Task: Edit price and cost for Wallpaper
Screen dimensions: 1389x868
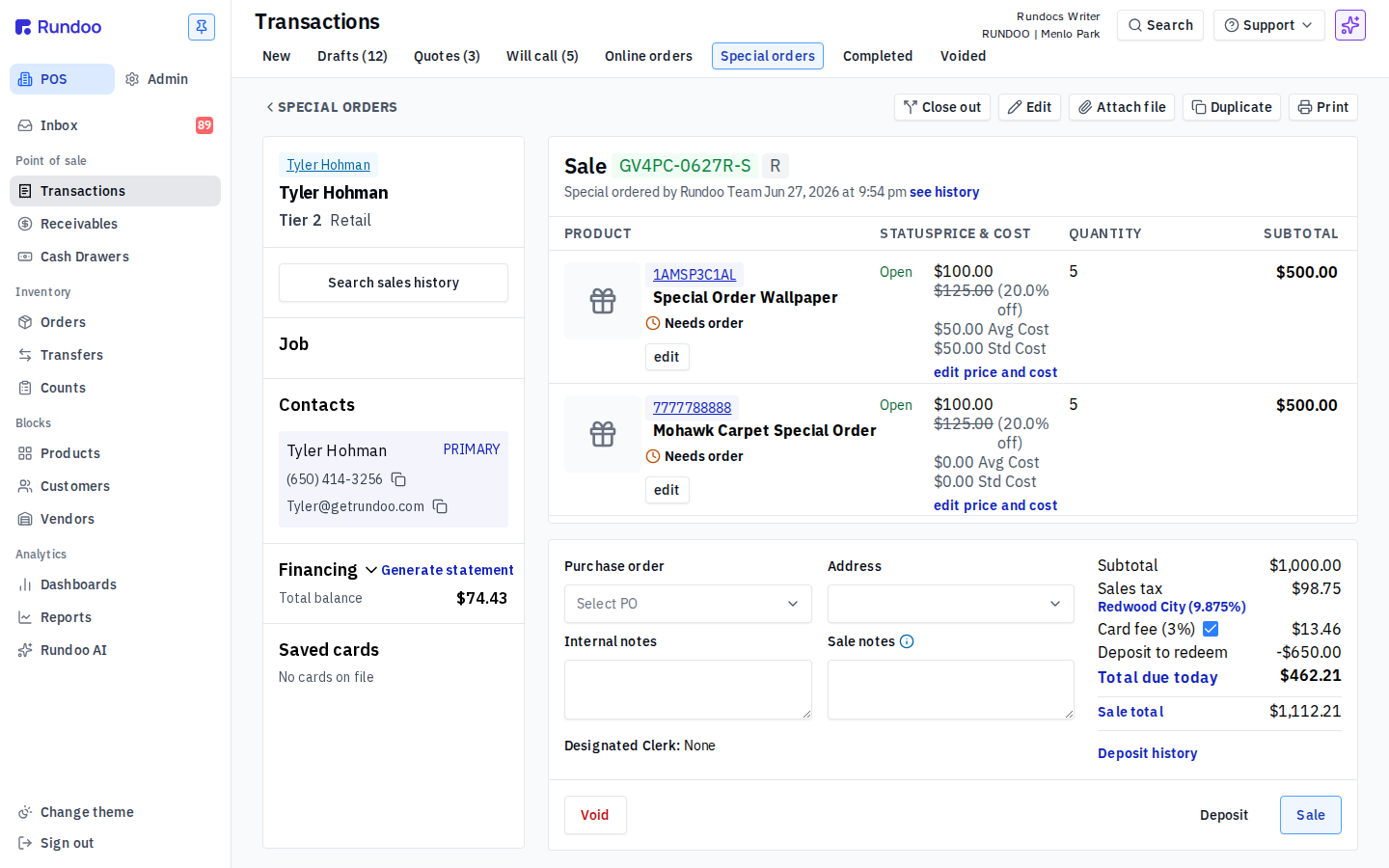Action: 995,372
